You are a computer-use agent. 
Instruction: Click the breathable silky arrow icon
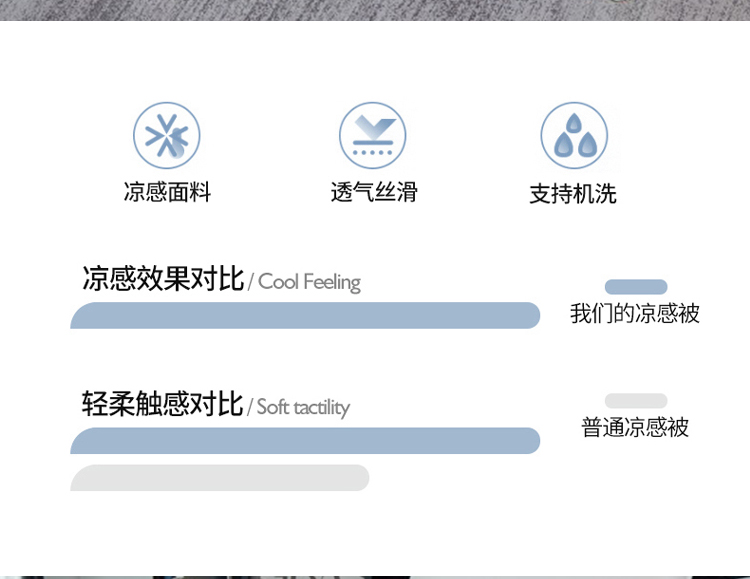pyautogui.click(x=373, y=135)
